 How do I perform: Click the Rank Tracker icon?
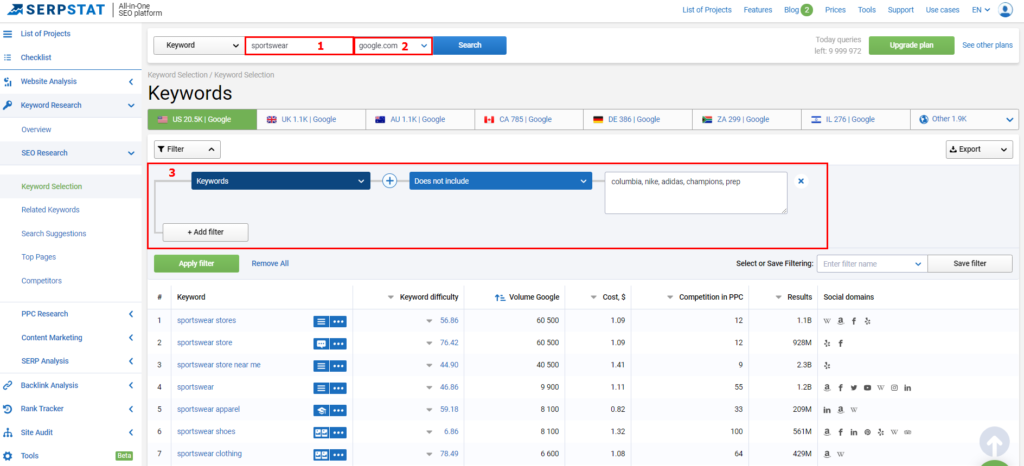pos(8,409)
